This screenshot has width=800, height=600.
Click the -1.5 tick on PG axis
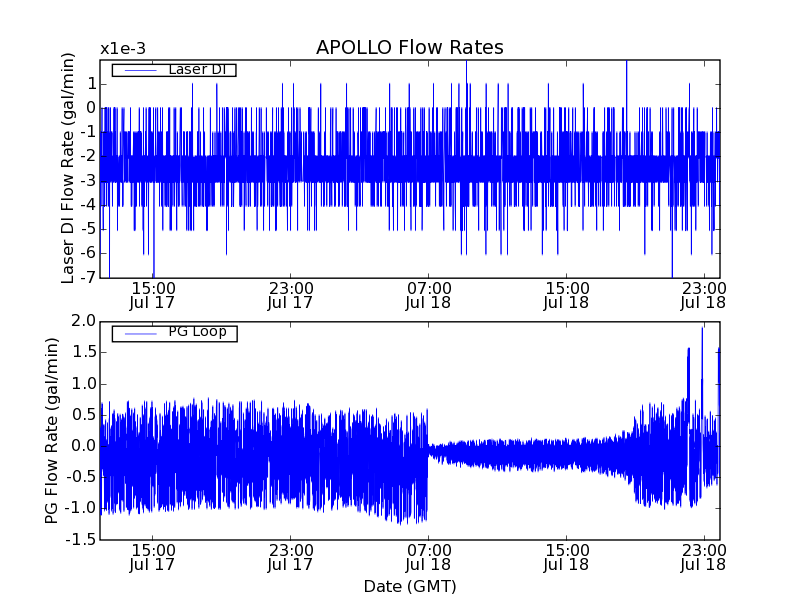coord(81,539)
